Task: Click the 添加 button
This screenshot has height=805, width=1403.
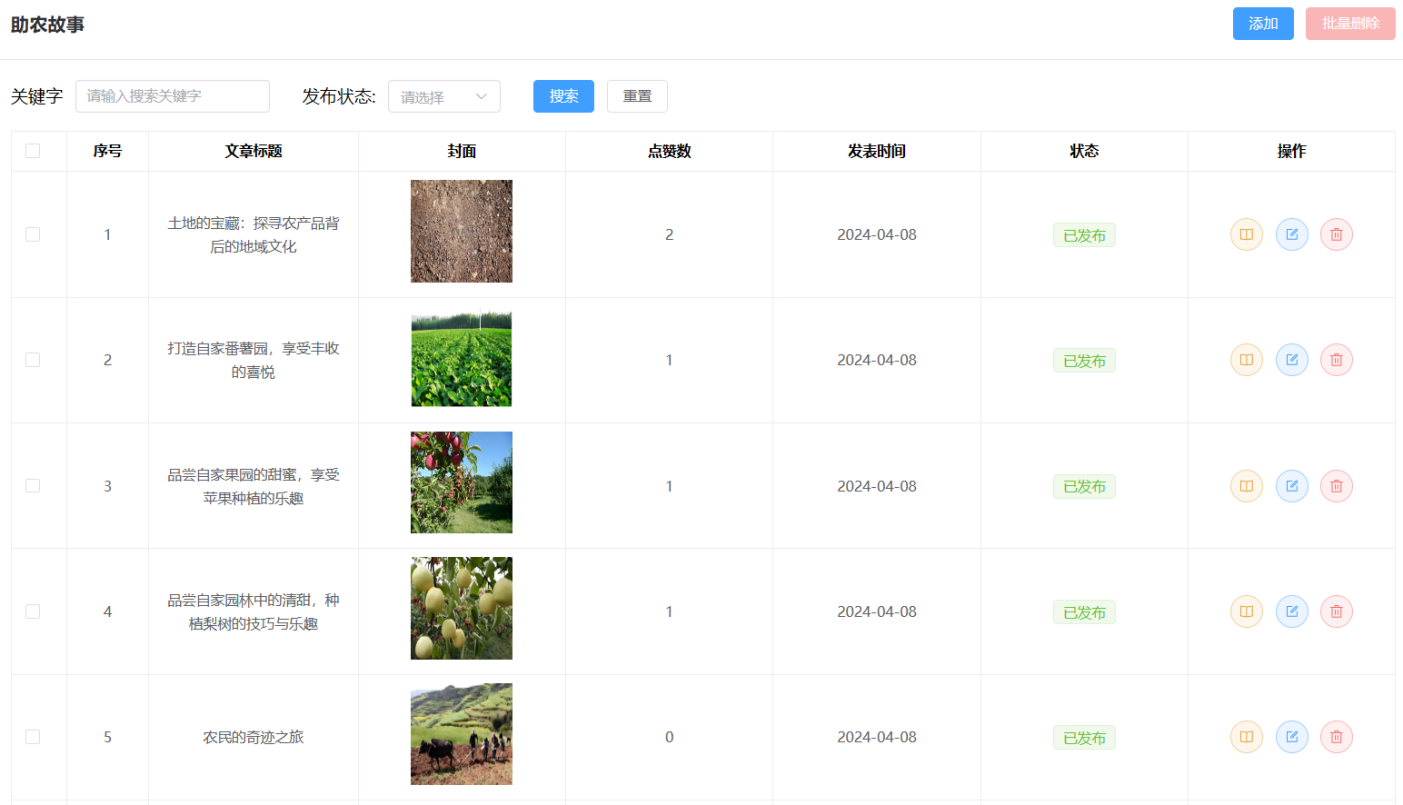Action: tap(1263, 24)
